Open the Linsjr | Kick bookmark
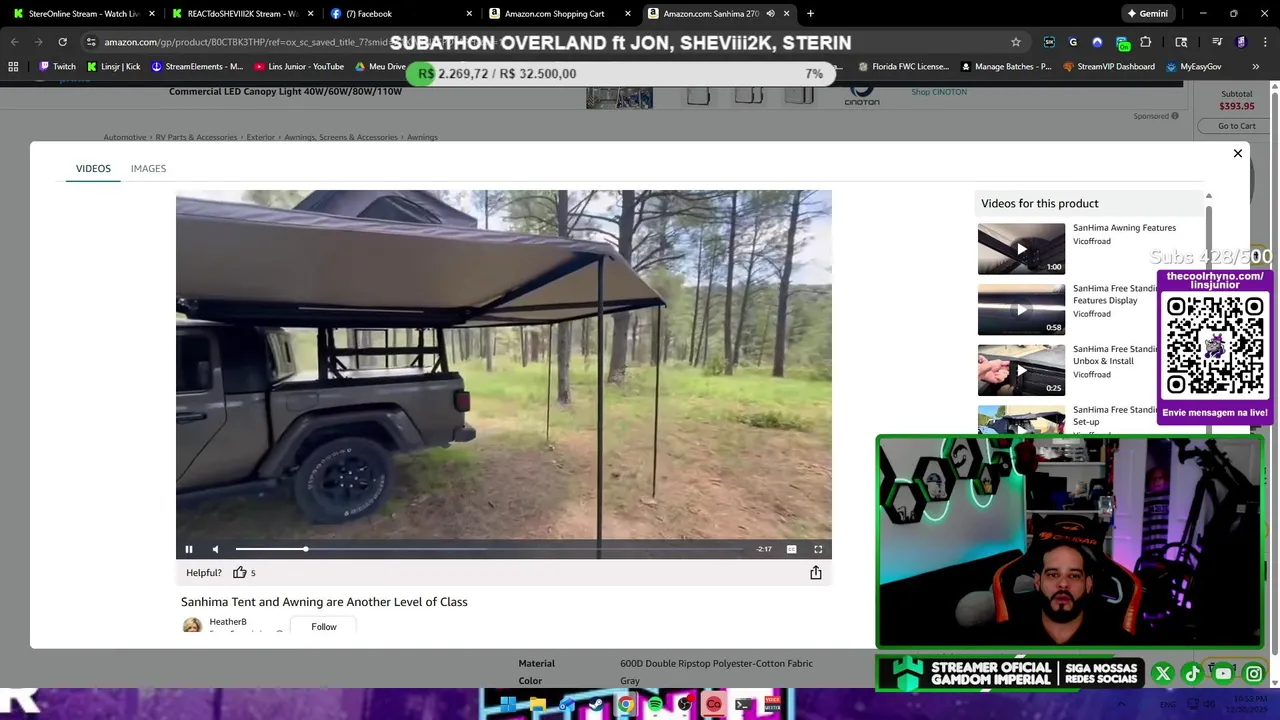Image resolution: width=1280 pixels, height=720 pixels. click(113, 67)
